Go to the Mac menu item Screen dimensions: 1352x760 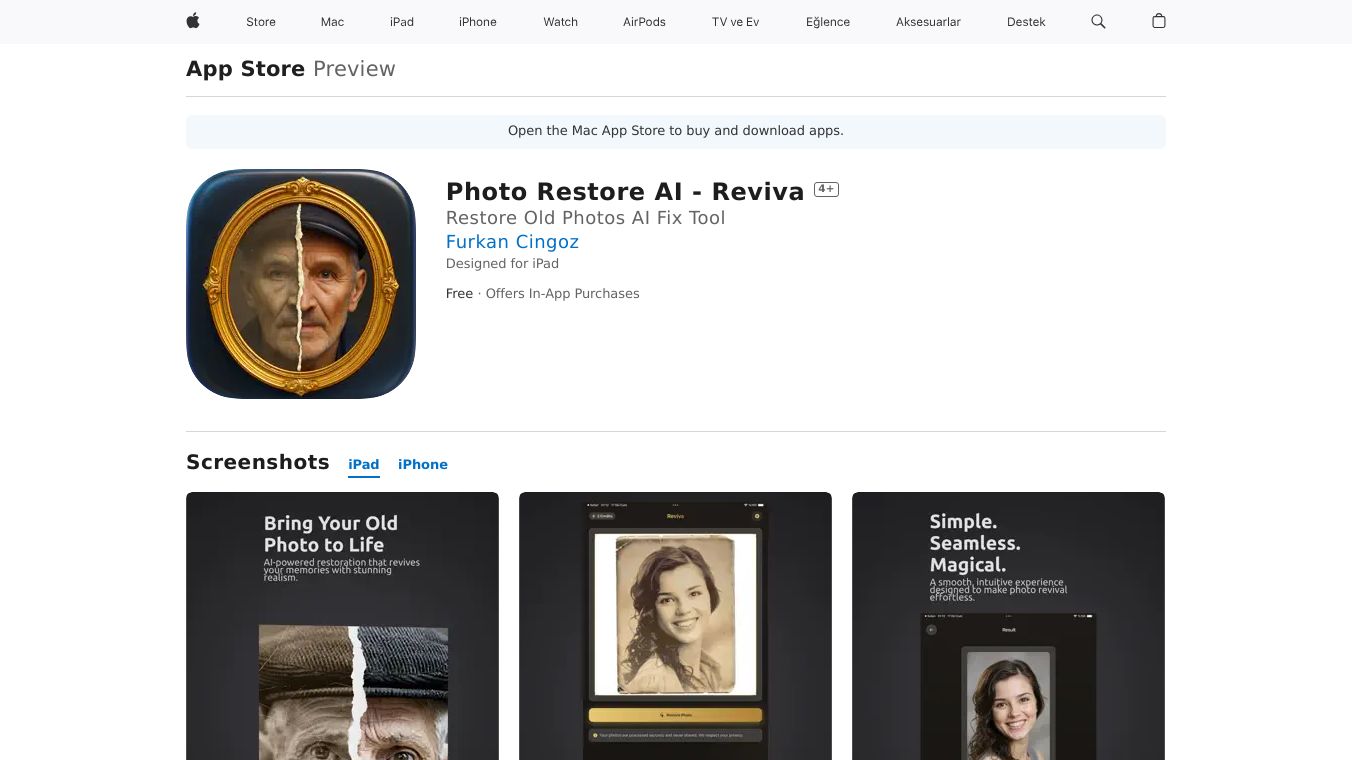tap(332, 22)
